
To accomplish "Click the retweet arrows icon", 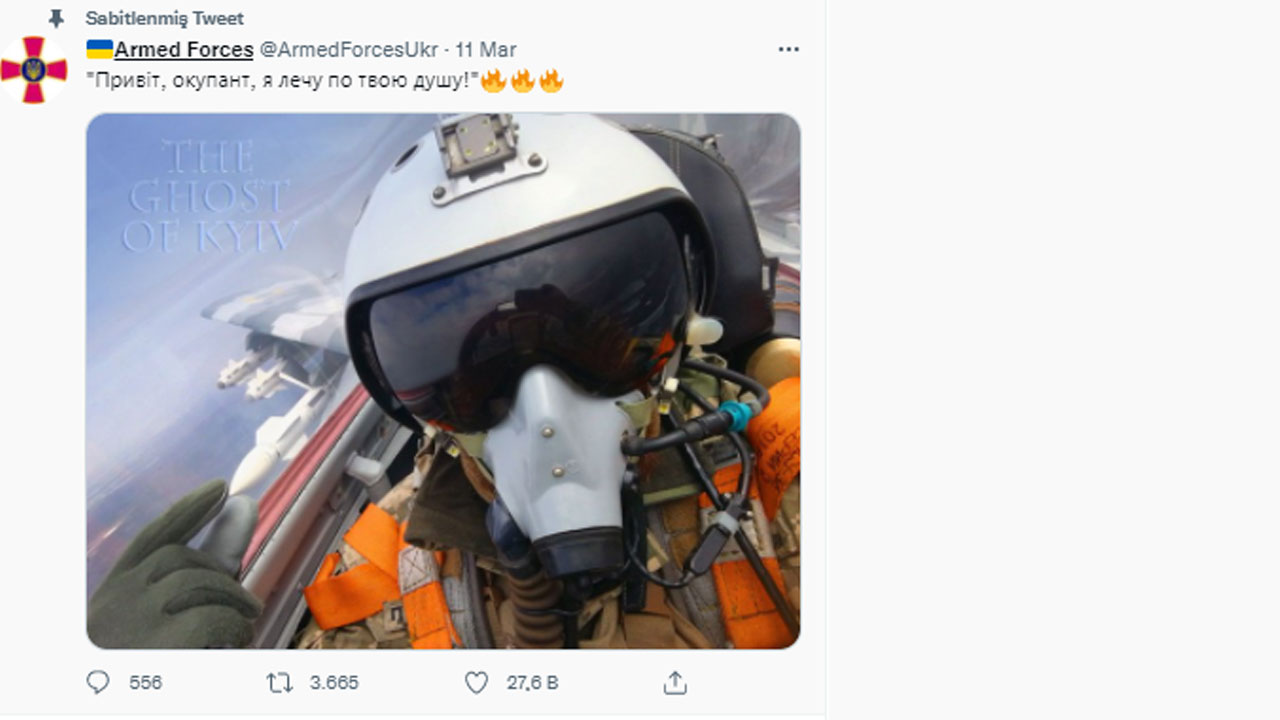I will (279, 683).
